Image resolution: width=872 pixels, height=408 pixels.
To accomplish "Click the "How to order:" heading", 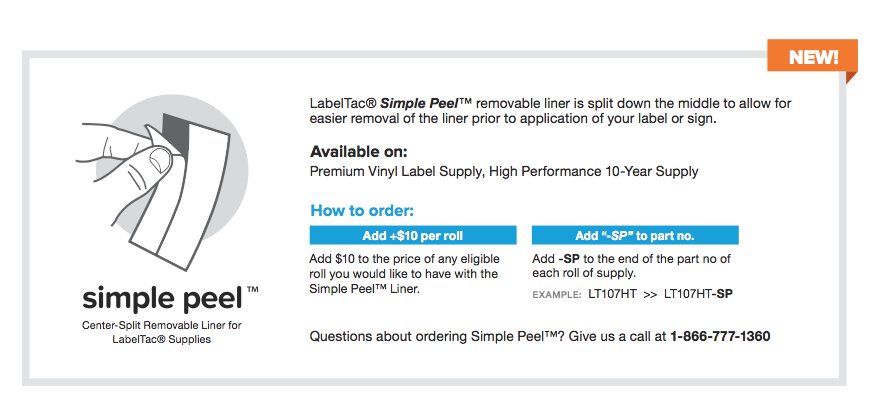I will [x=362, y=211].
